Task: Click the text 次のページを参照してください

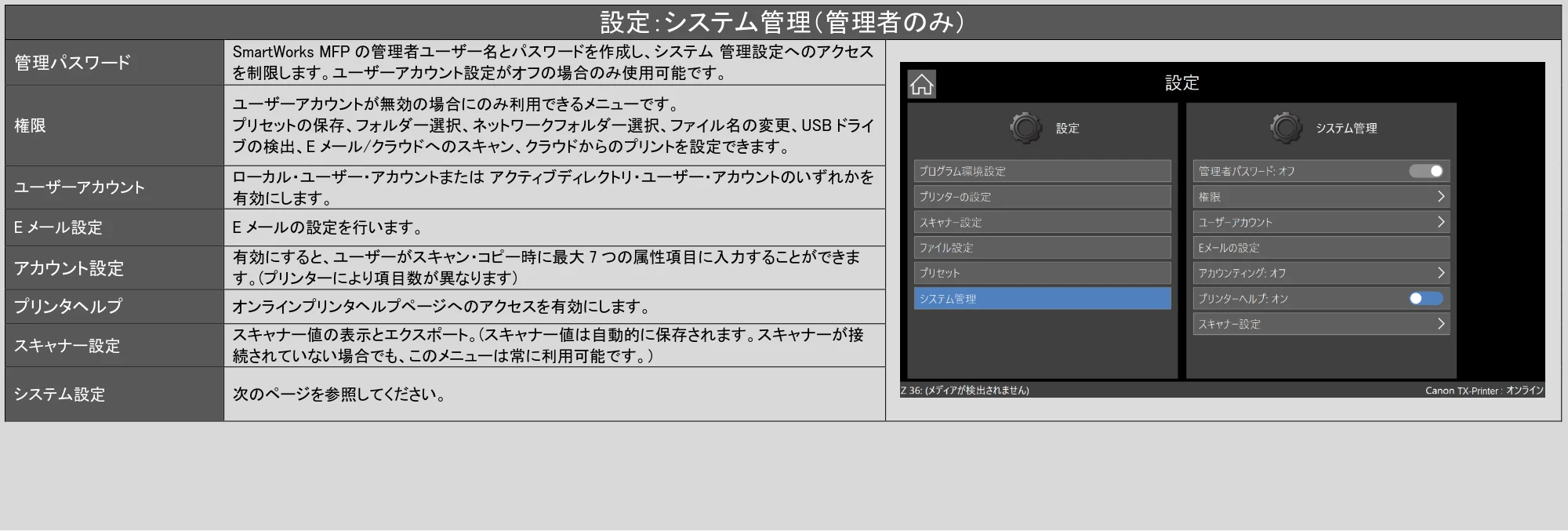Action: point(339,395)
